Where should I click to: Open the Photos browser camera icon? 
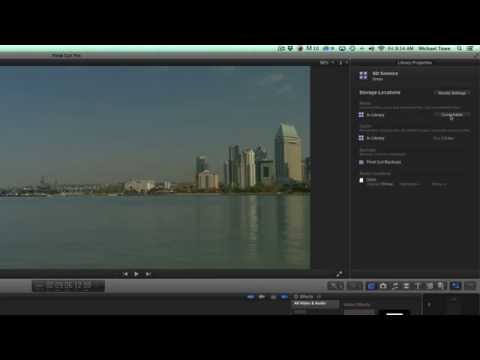[383, 286]
